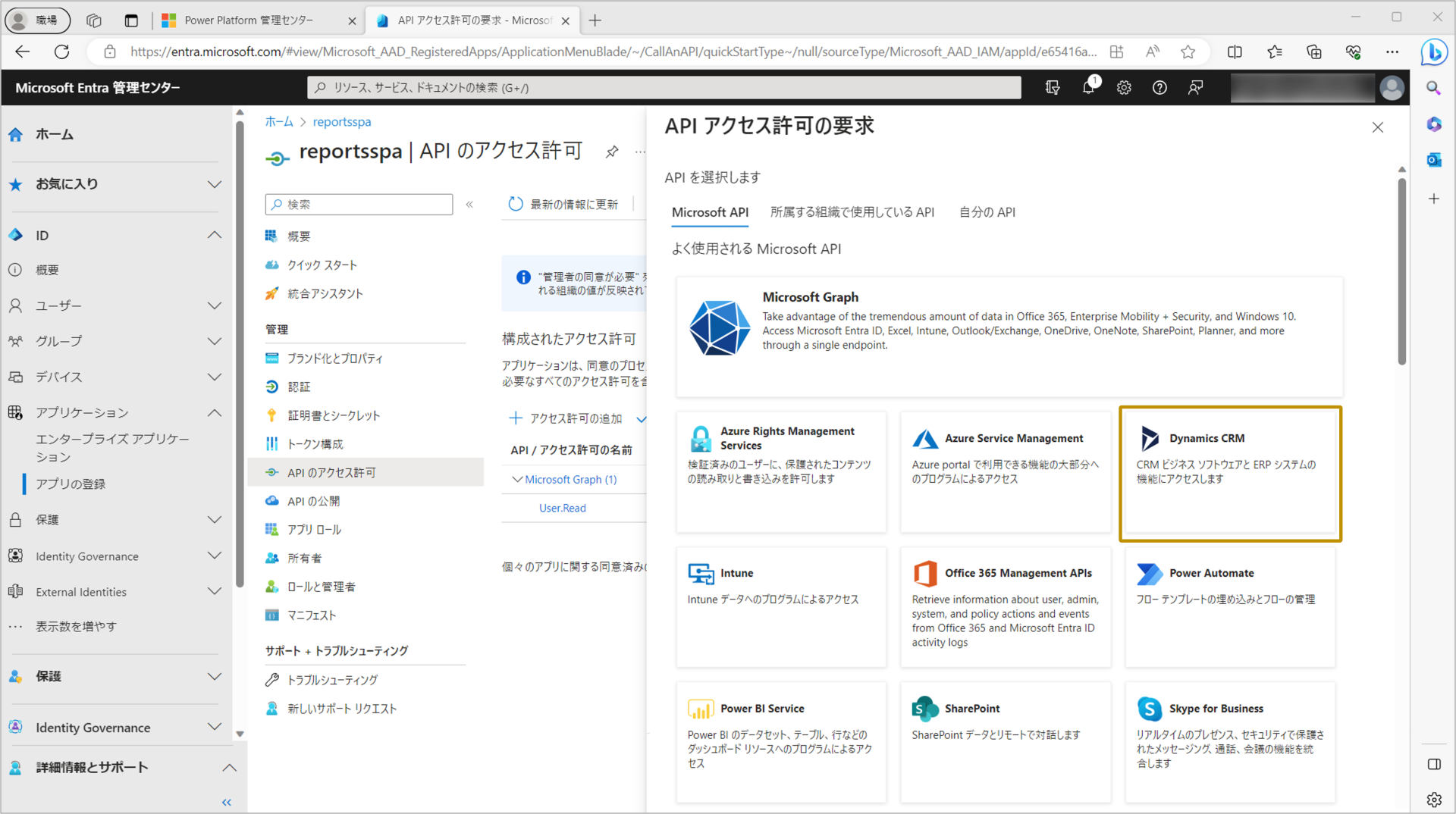This screenshot has height=814, width=1456.
Task: Collapse the Learn & support section chevron
Action: pyautogui.click(x=229, y=767)
